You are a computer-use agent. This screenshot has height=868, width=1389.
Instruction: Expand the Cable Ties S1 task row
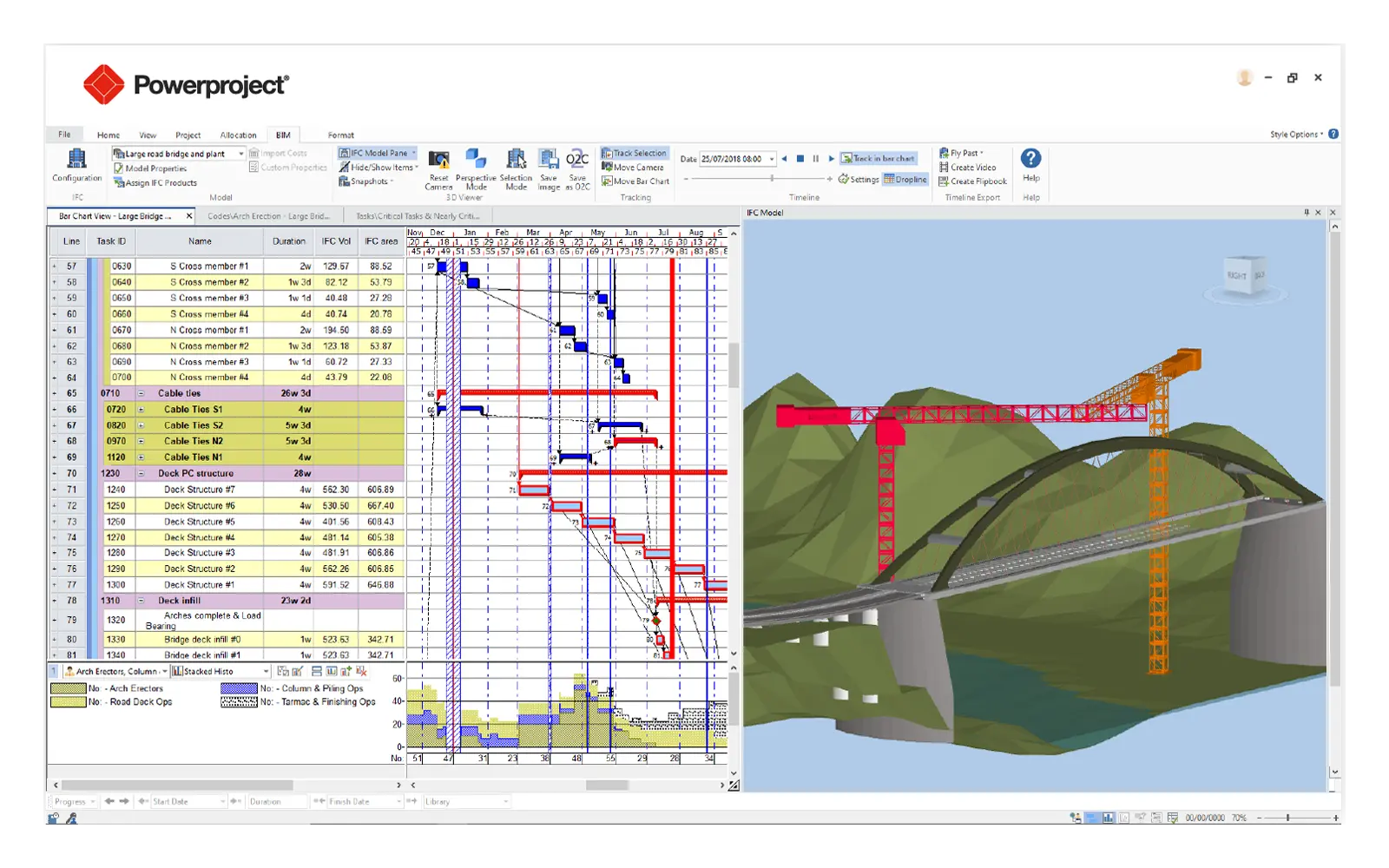pos(142,409)
